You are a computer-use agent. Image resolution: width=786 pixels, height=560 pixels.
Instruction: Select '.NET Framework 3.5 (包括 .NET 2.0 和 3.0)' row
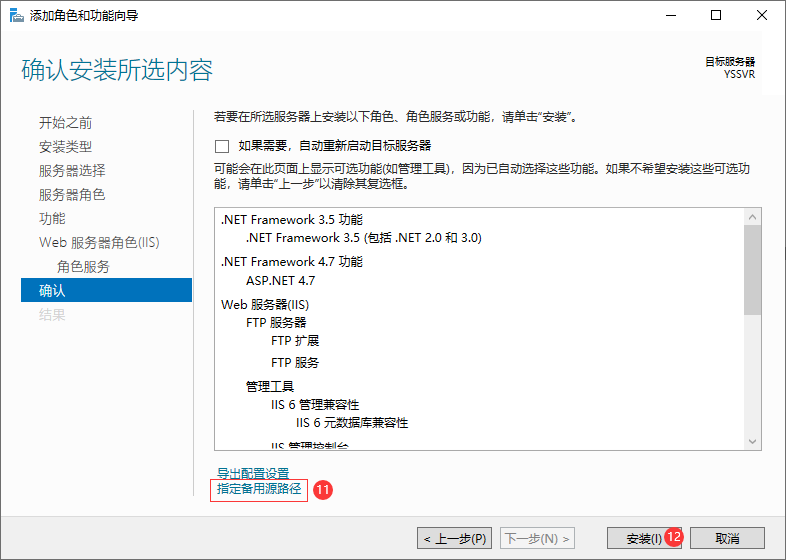364,238
